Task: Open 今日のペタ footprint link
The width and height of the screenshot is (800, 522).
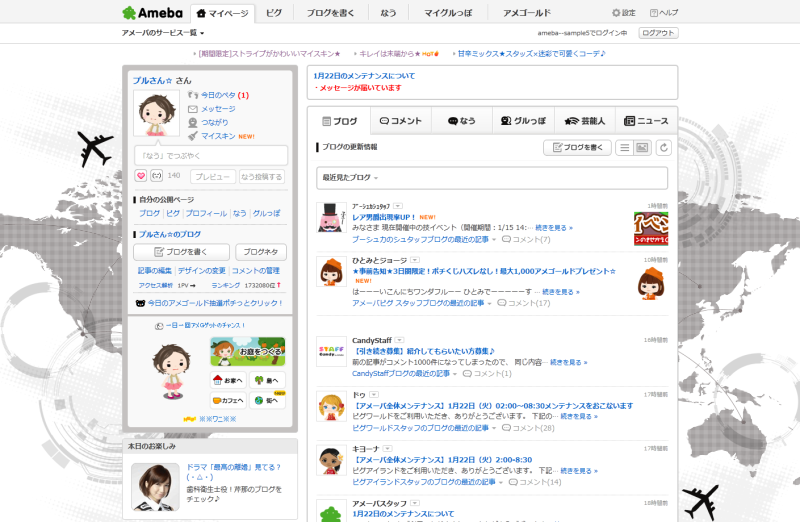Action: (x=218, y=95)
